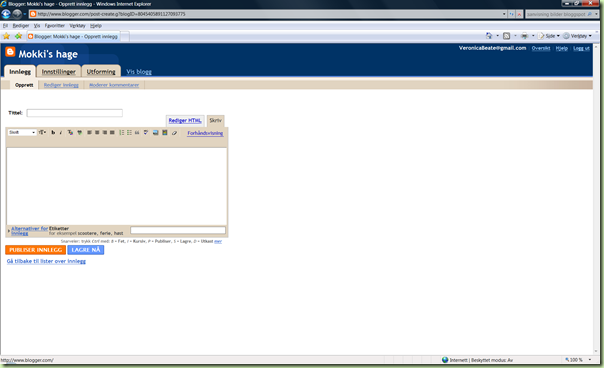Open the Vis menu

coord(37,26)
